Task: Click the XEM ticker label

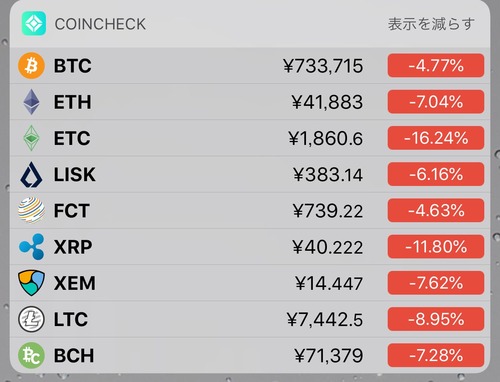Action: coord(75,283)
